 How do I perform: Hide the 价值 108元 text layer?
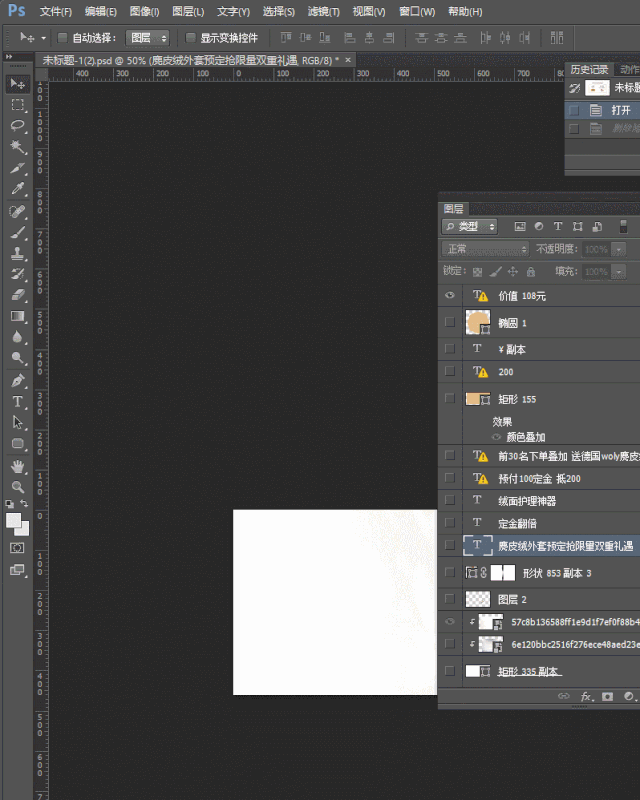[x=450, y=295]
